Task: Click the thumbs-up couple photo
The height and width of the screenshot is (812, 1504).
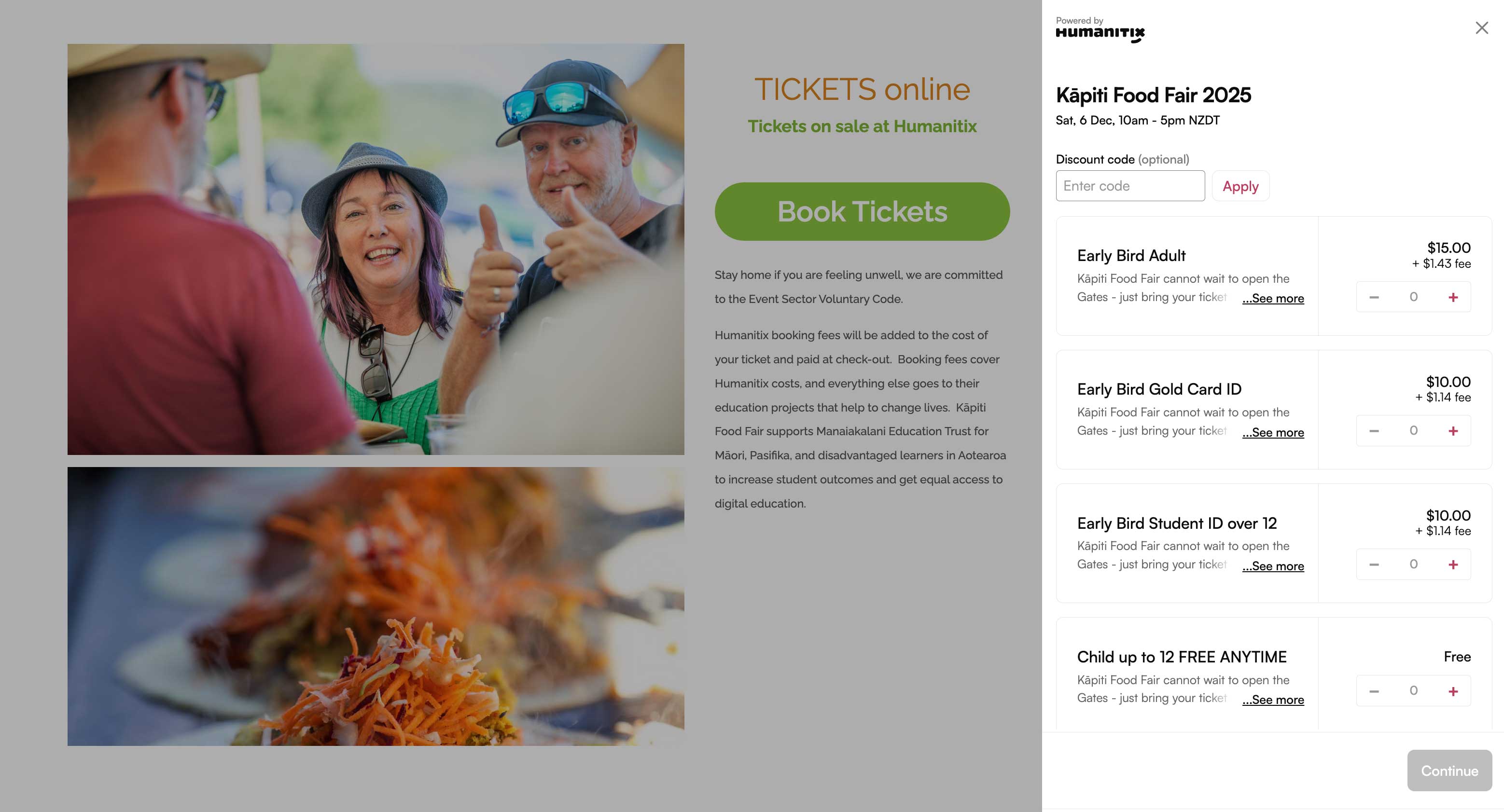Action: [376, 249]
